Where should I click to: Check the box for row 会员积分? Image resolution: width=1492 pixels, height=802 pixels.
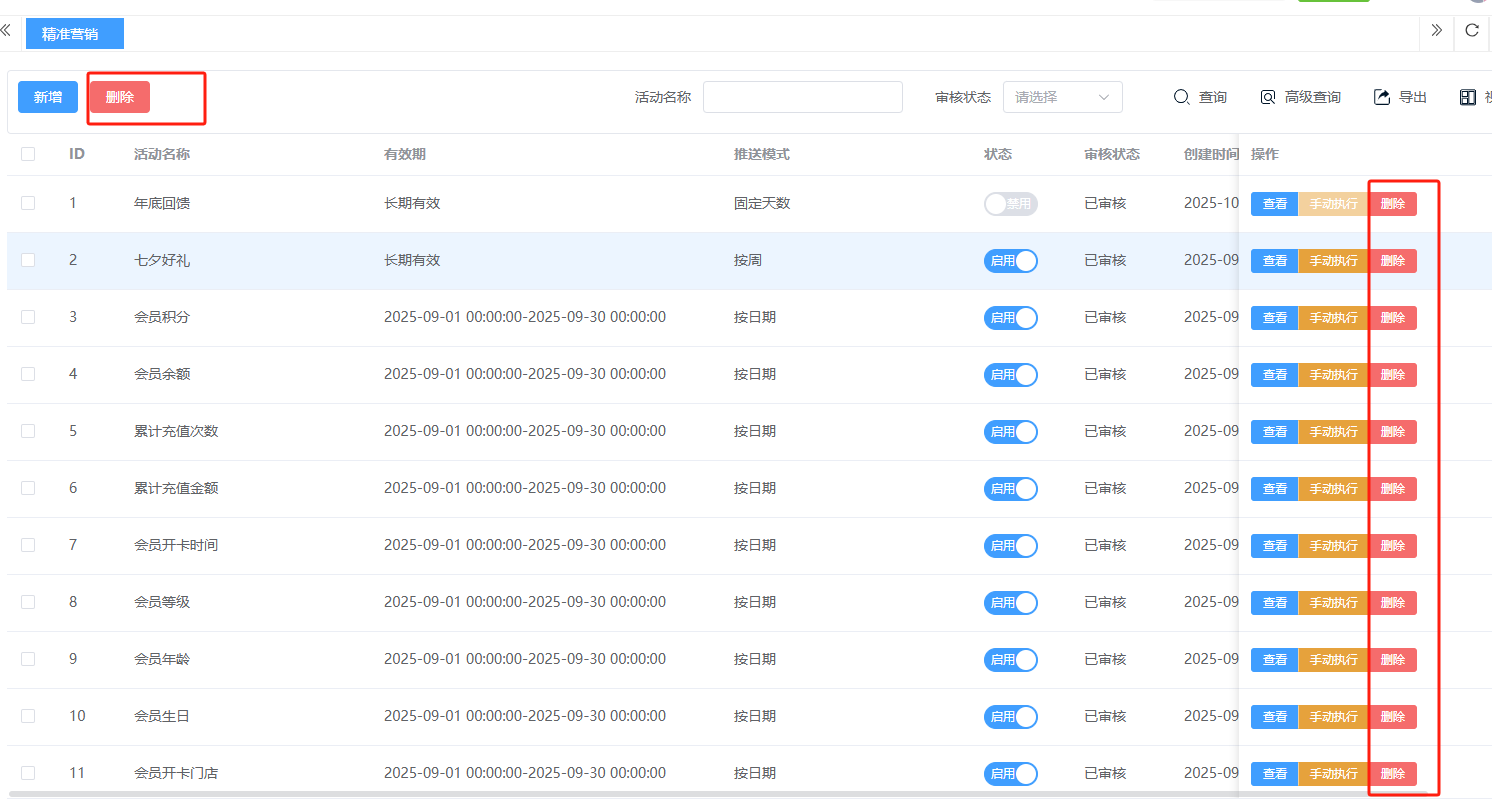[x=28, y=317]
